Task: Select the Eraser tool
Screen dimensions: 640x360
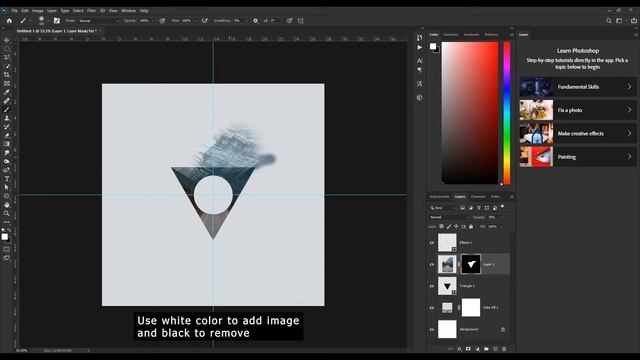Action: pos(7,135)
